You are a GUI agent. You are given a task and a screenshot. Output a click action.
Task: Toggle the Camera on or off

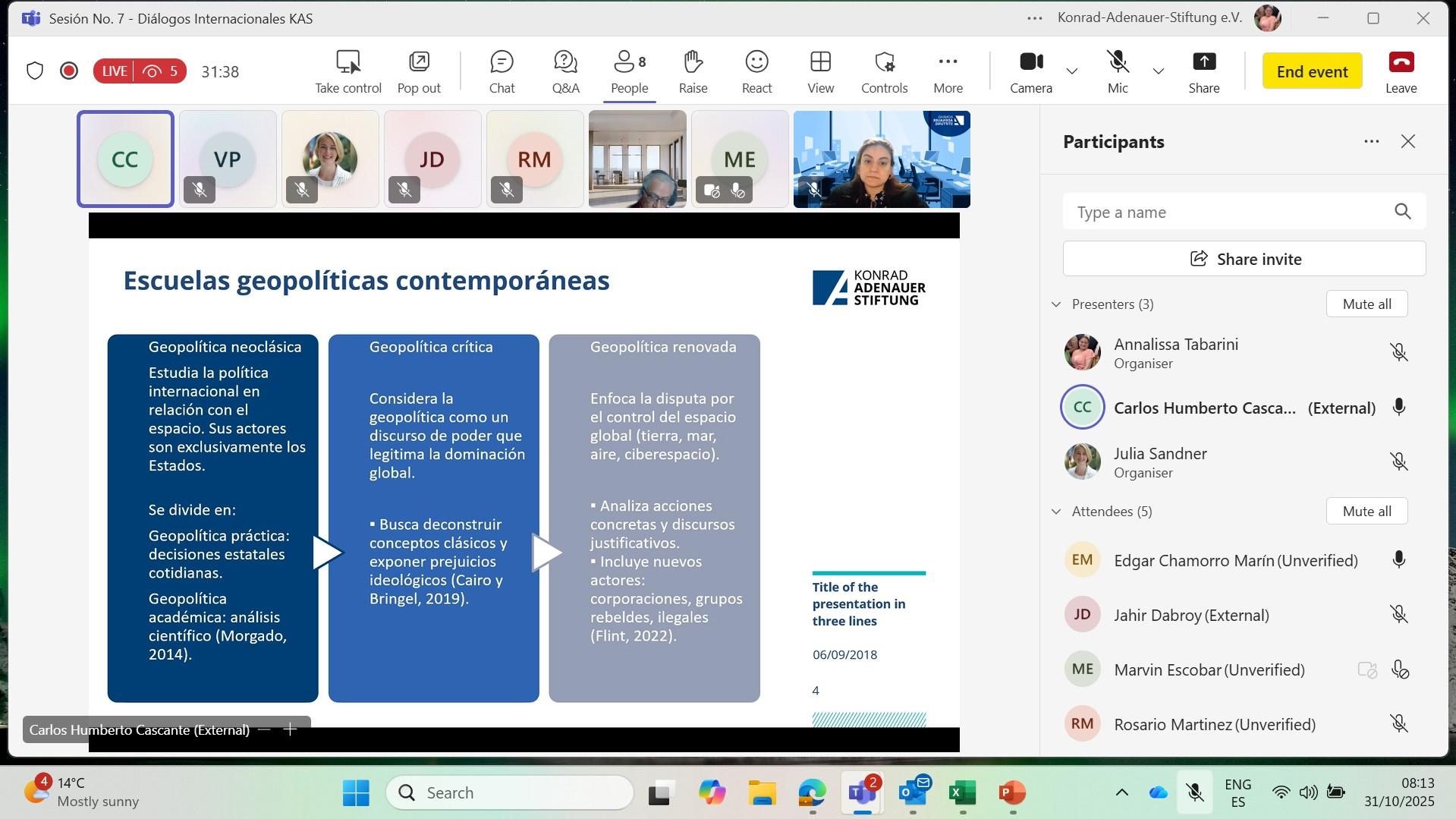tap(1030, 71)
